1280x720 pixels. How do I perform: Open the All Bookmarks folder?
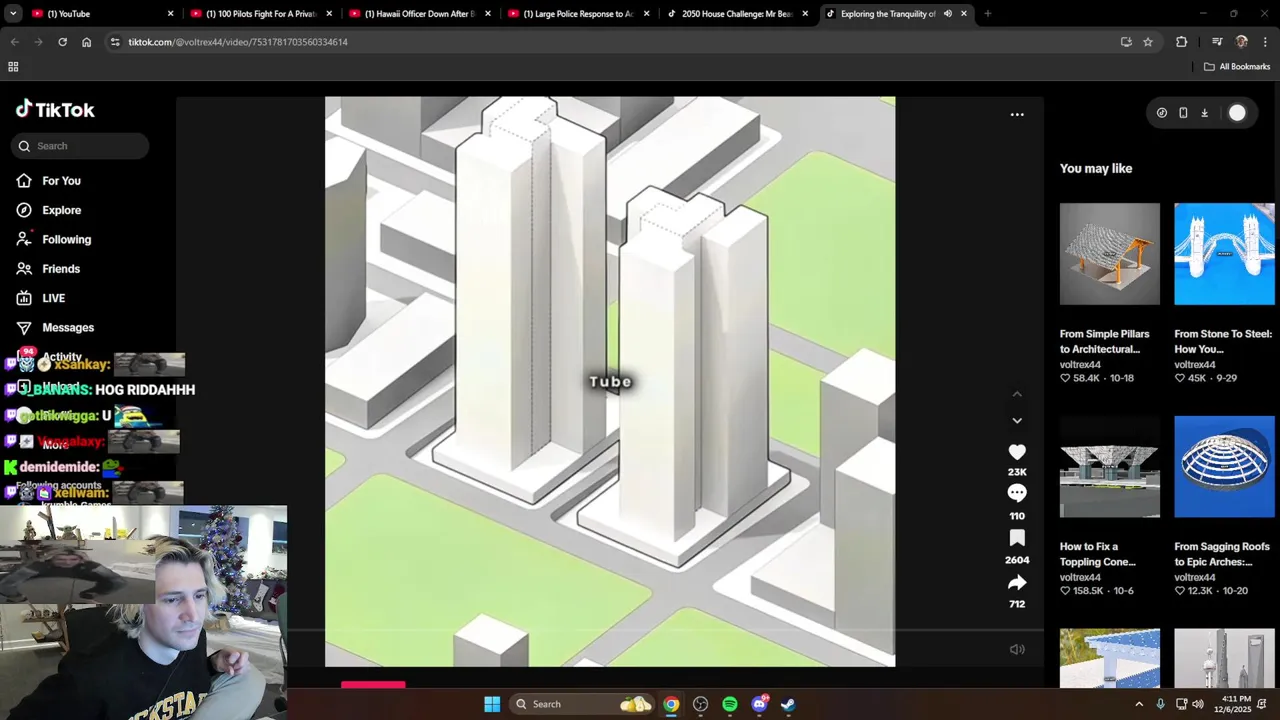(x=1237, y=67)
